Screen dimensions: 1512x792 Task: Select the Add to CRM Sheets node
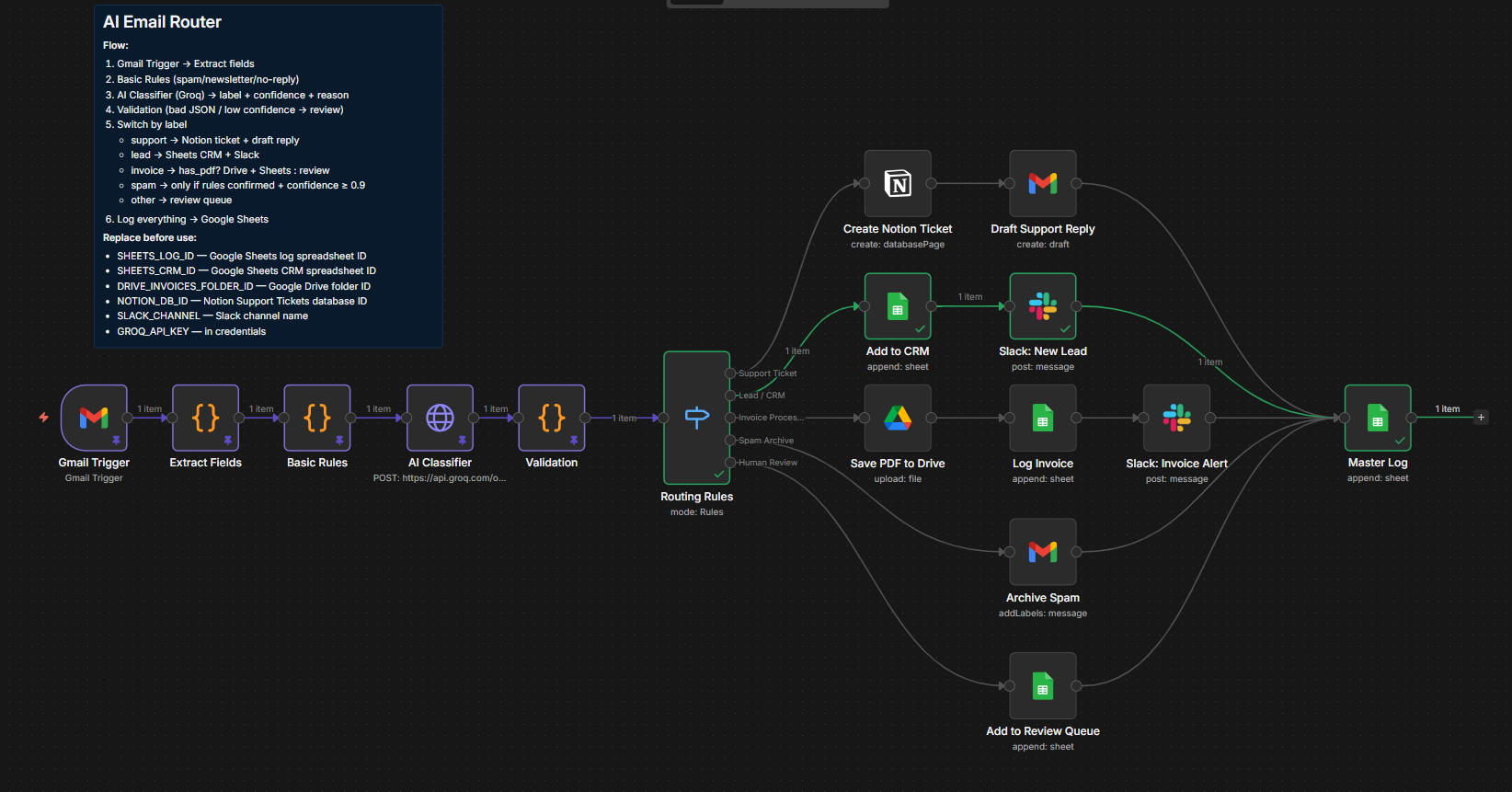coord(898,306)
